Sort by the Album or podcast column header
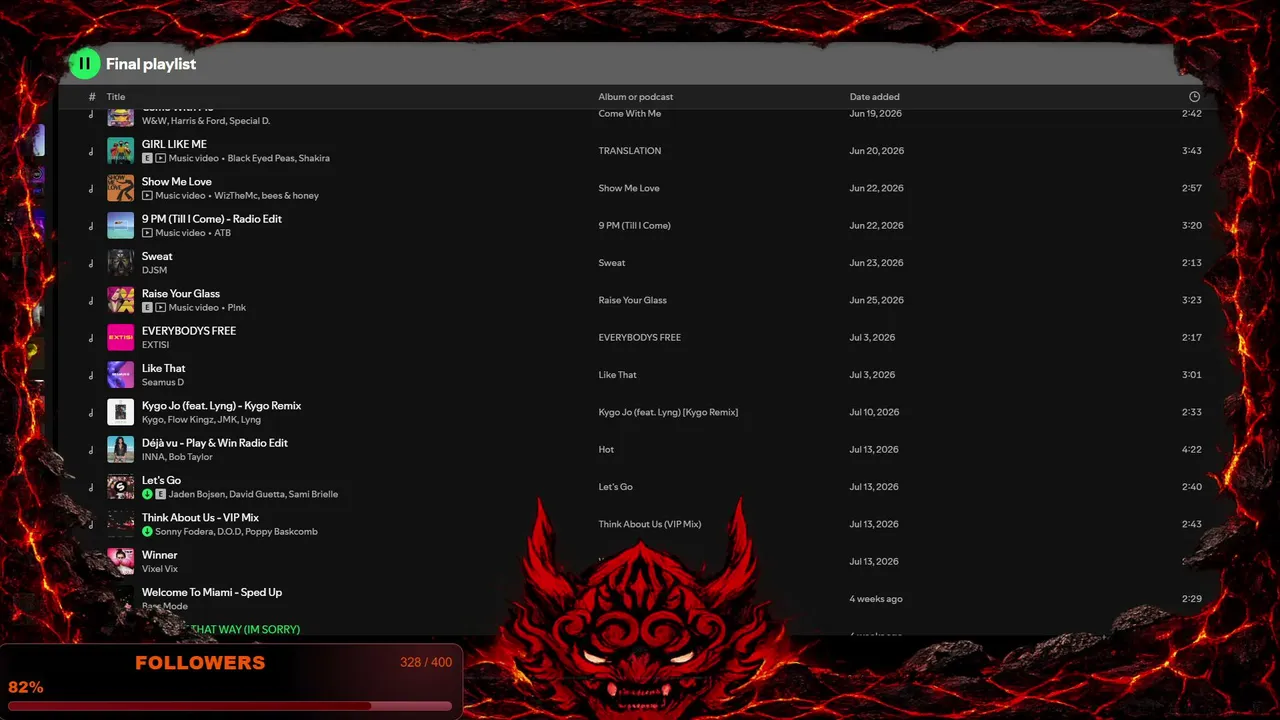The width and height of the screenshot is (1280, 720). click(x=636, y=97)
